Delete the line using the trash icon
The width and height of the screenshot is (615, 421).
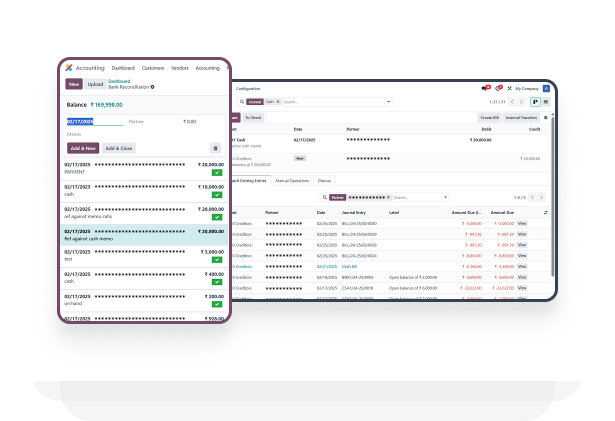pyautogui.click(x=214, y=148)
